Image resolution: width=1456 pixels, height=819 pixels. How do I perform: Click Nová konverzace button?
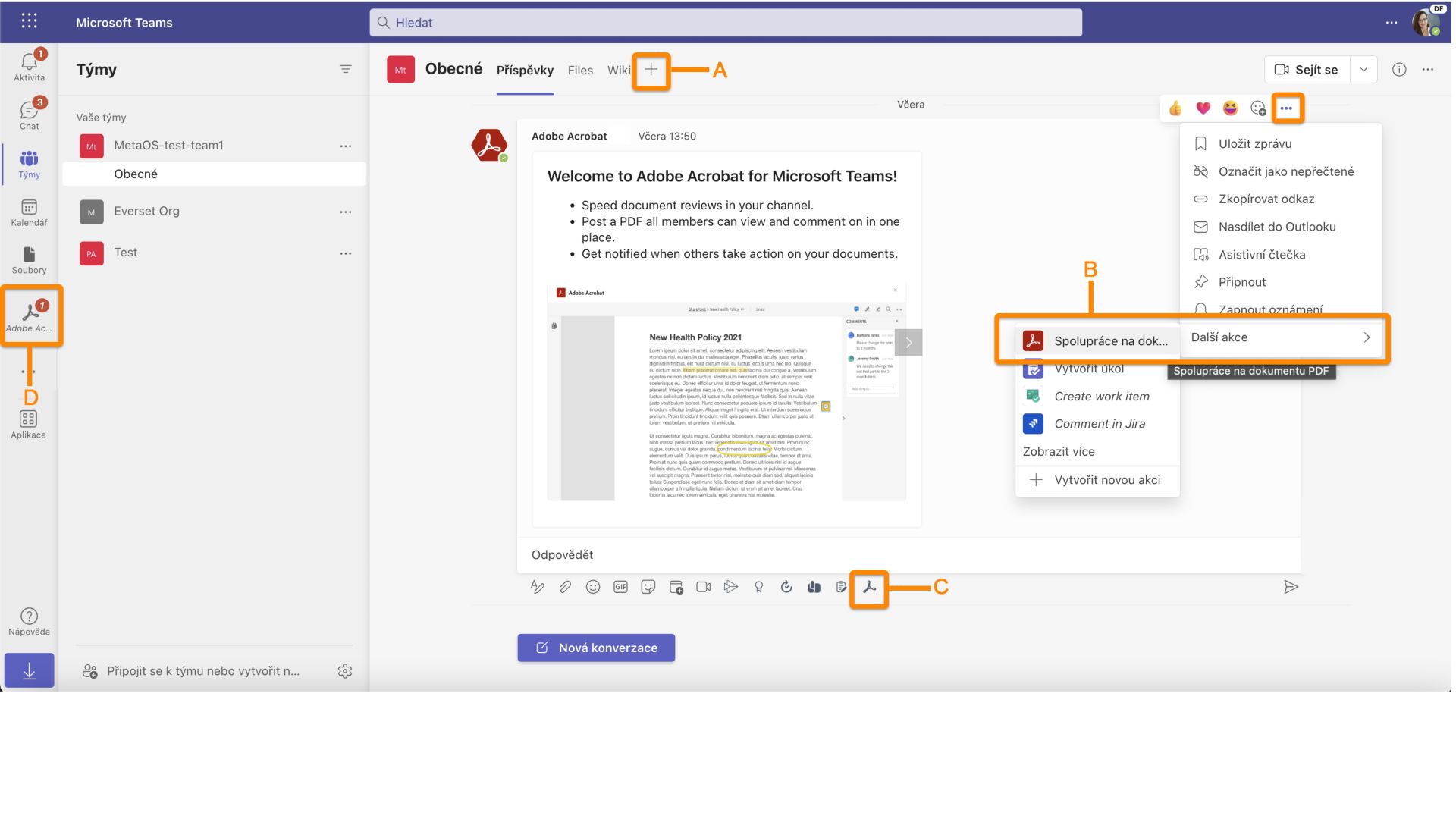click(x=596, y=647)
